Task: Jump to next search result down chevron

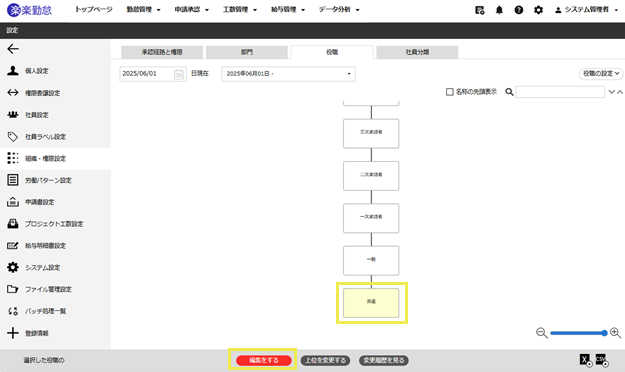Action: point(611,92)
